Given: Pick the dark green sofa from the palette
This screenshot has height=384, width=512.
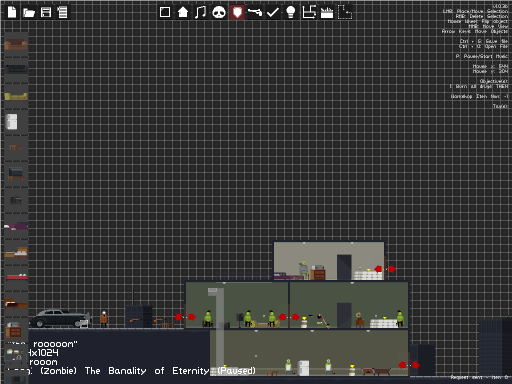Looking at the screenshot, I should tap(16, 70).
